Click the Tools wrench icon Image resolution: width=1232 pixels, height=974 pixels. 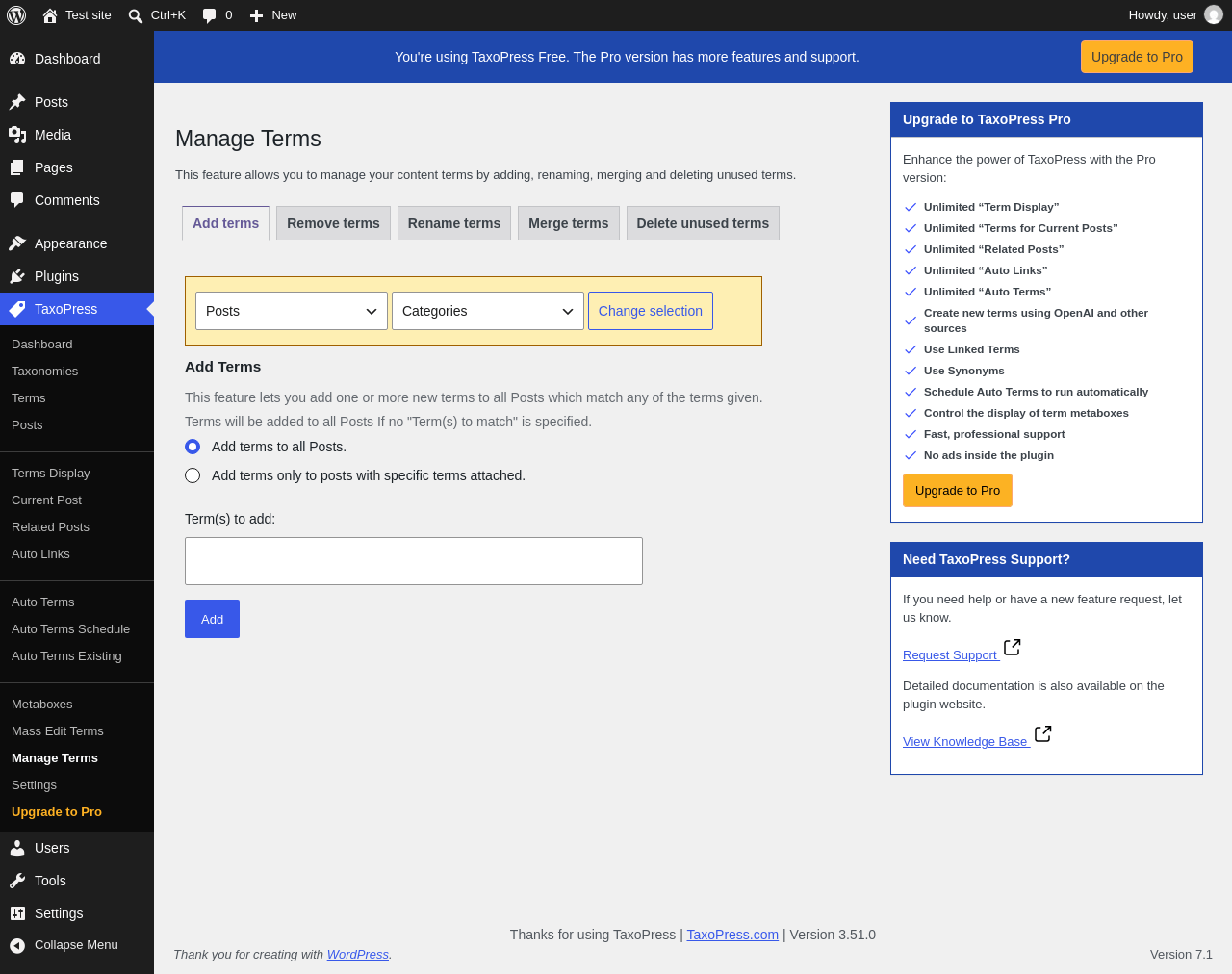pyautogui.click(x=17, y=881)
